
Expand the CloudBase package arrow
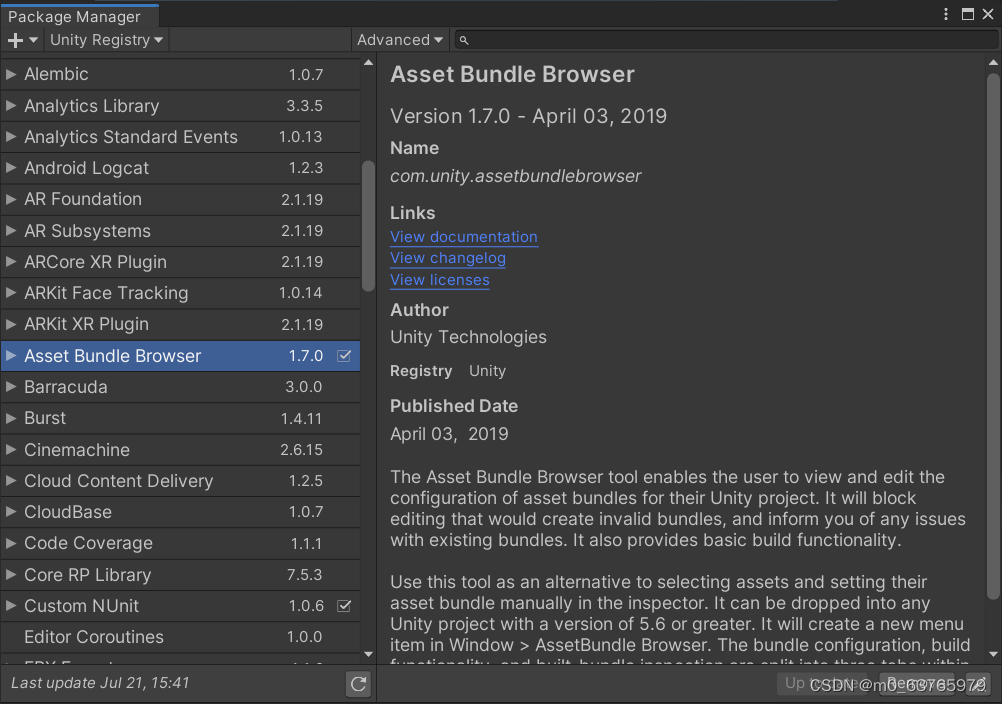click(x=11, y=512)
